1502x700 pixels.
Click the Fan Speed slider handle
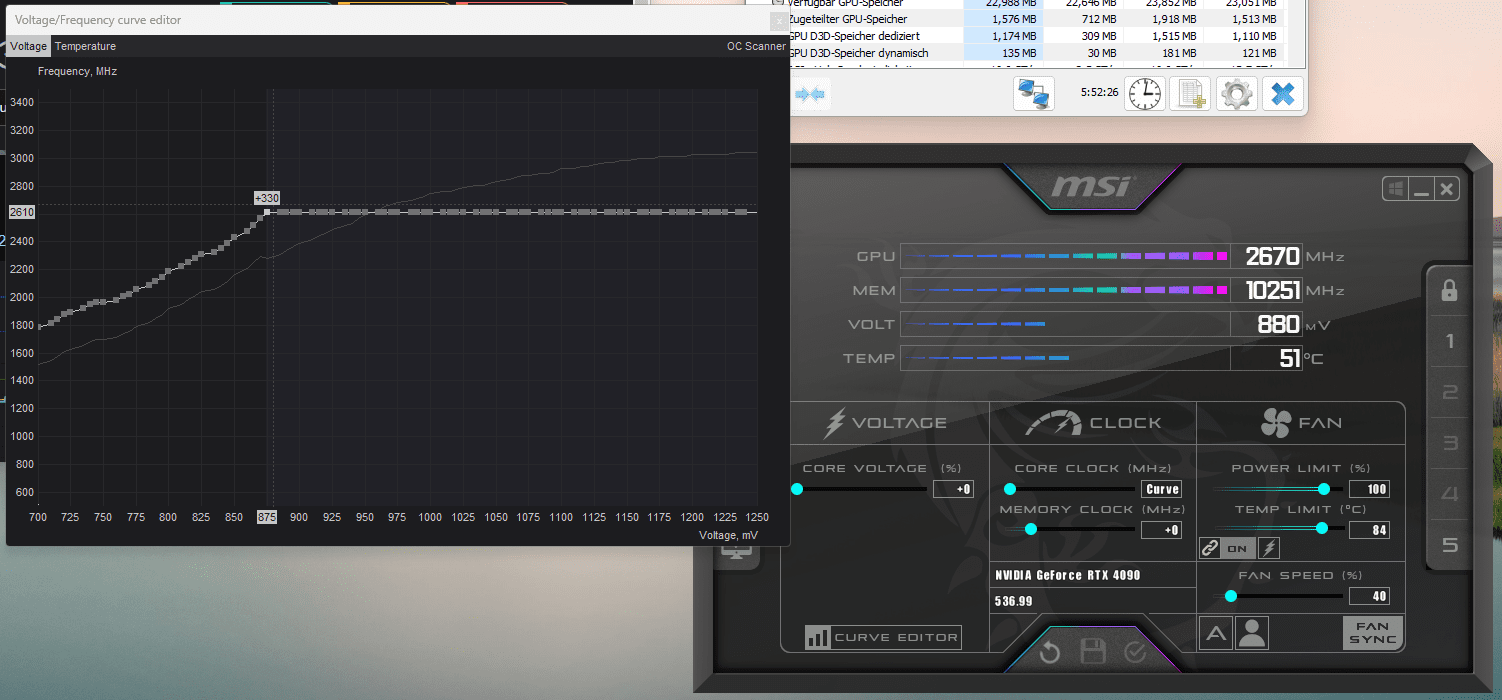pyautogui.click(x=1231, y=596)
